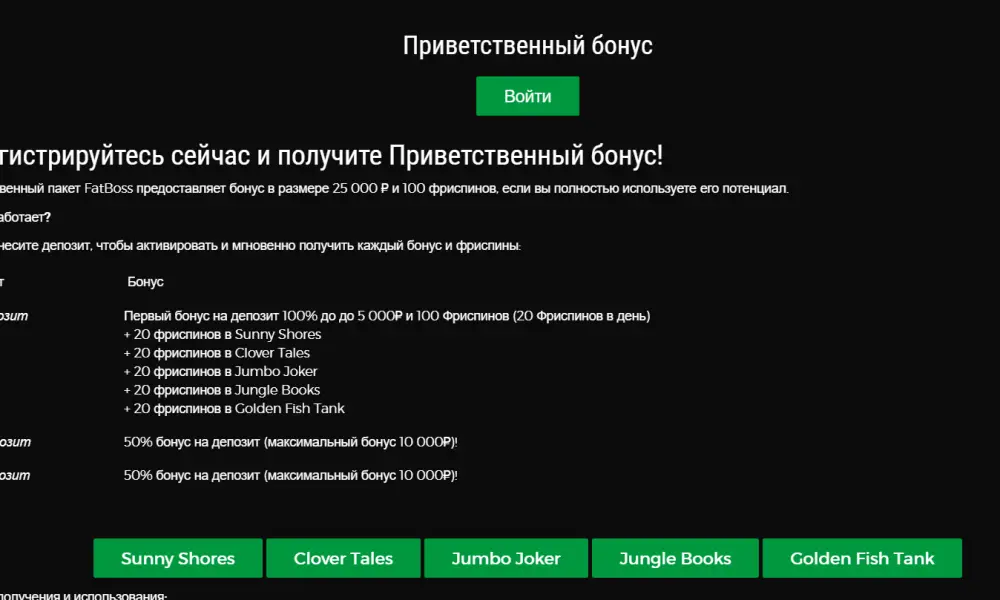The image size is (1000, 600).
Task: Open the Sunny Shores game button
Action: point(178,558)
